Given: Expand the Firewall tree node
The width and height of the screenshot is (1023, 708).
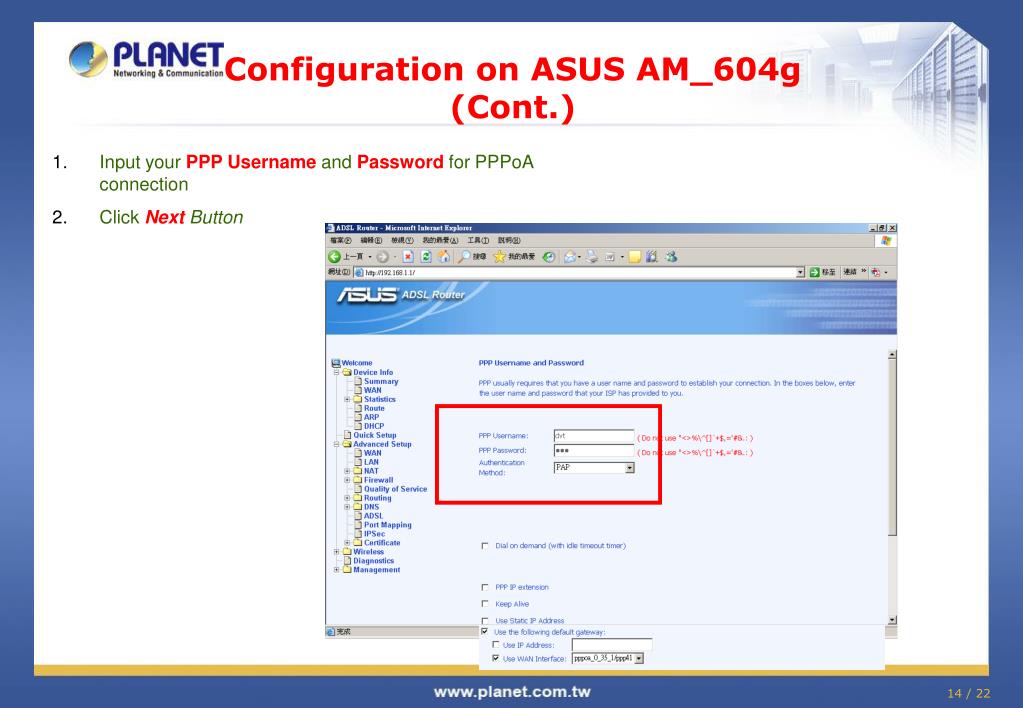Looking at the screenshot, I should (348, 480).
